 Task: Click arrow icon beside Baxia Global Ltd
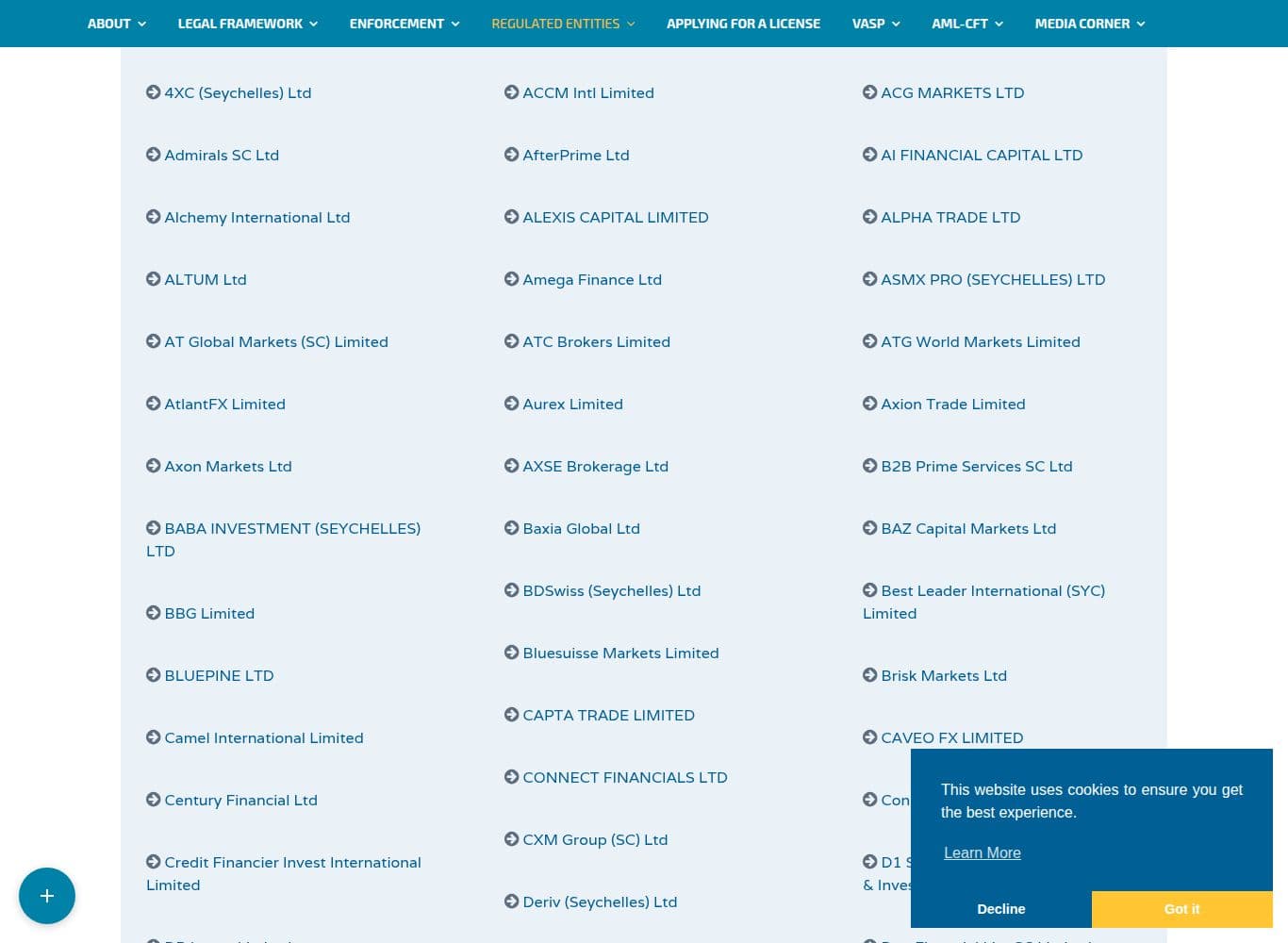click(511, 528)
